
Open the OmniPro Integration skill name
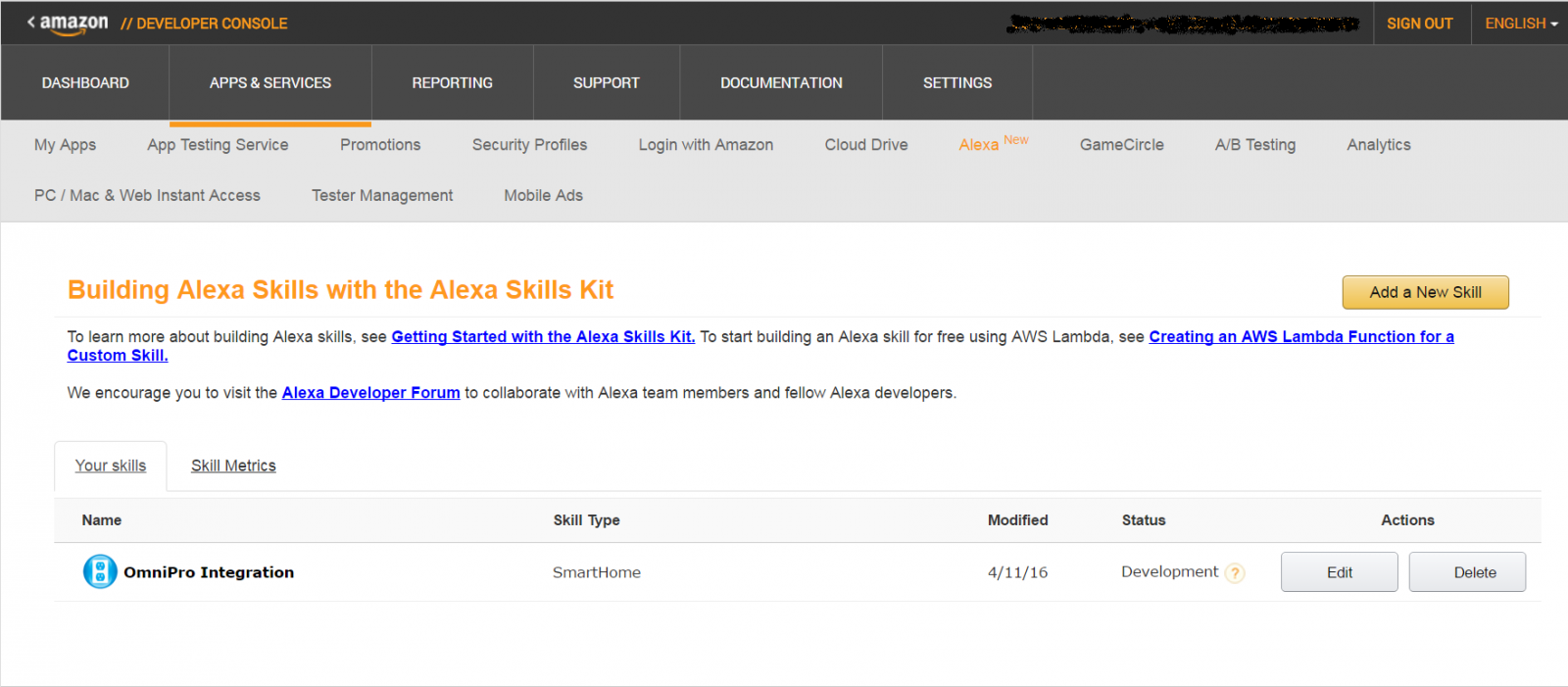pyautogui.click(x=209, y=572)
